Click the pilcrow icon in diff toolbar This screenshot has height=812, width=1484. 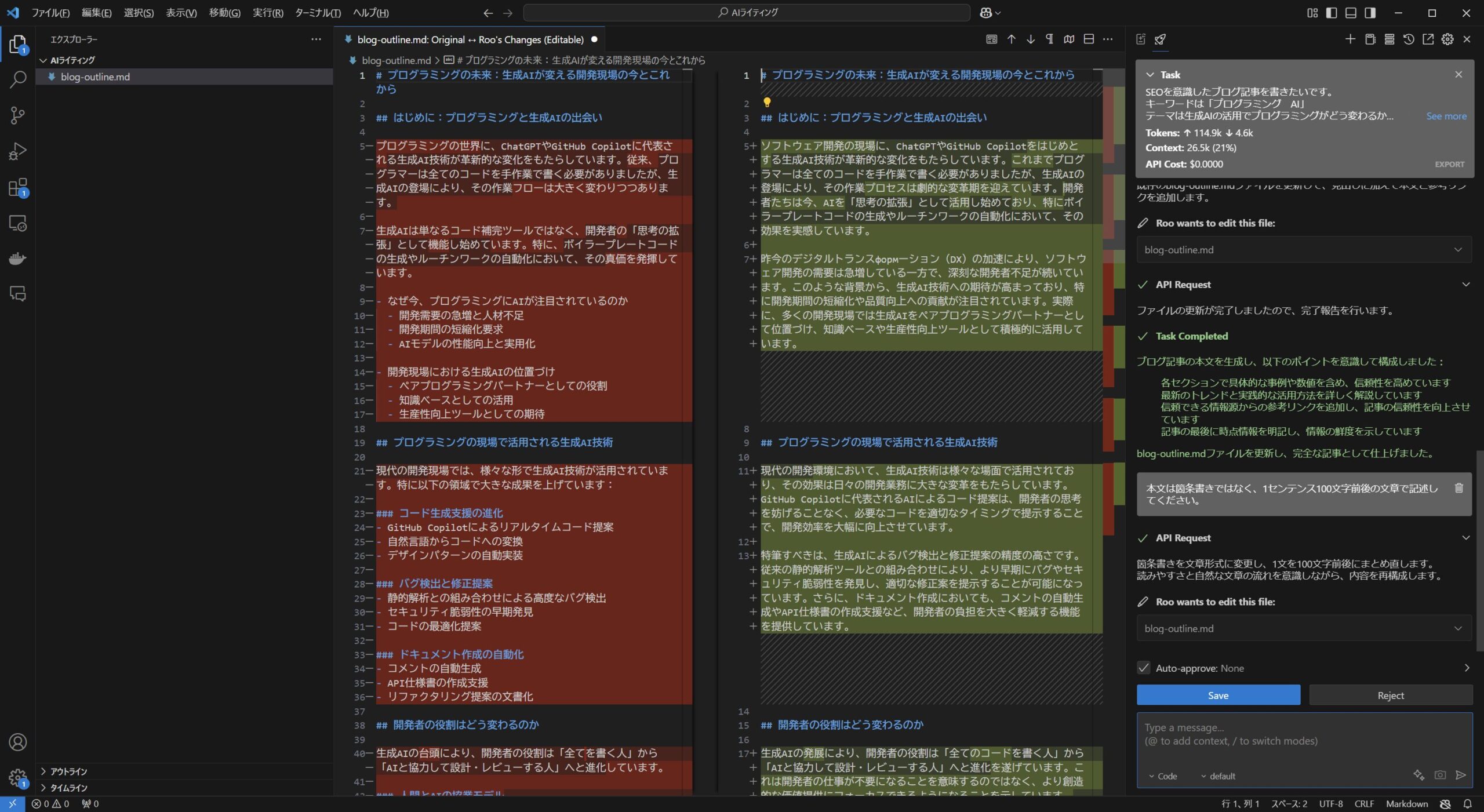(1049, 39)
